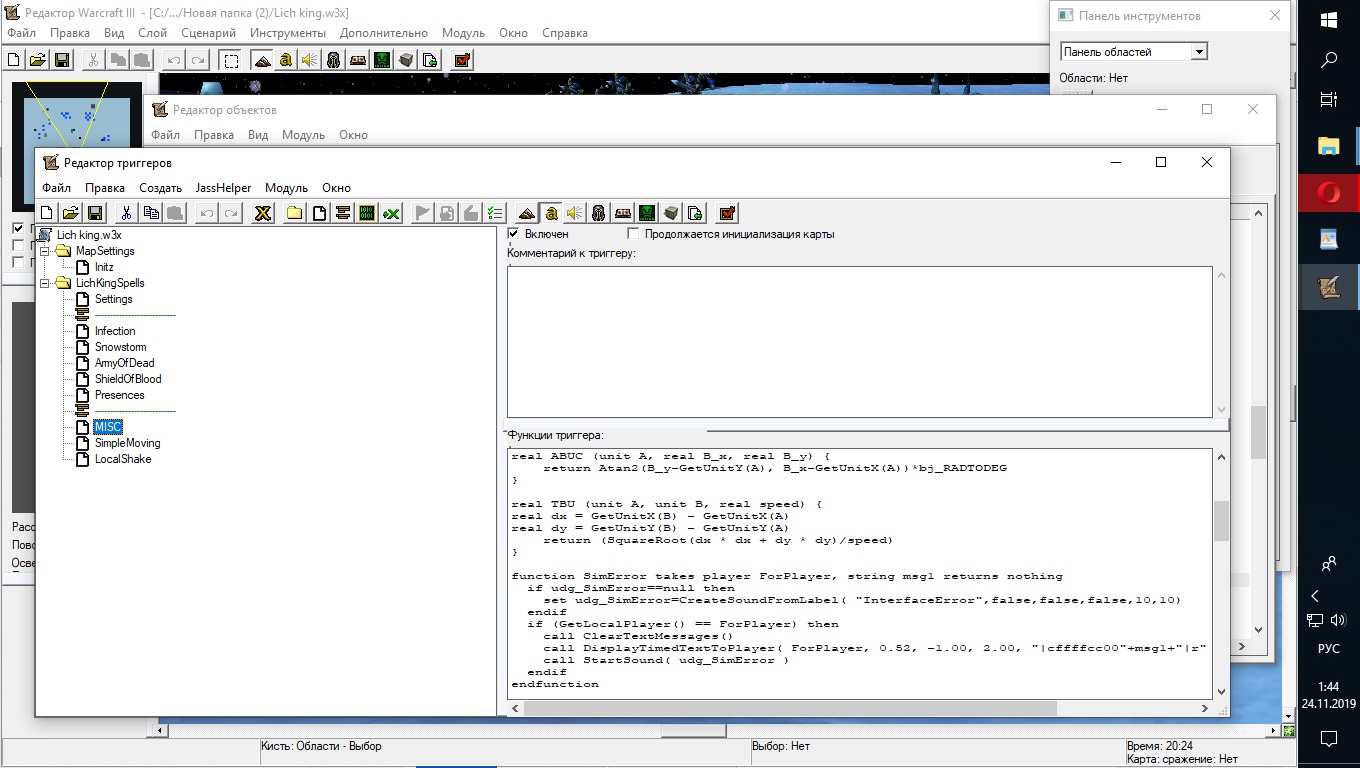Open Terrain Editor from Trigger Editor toolbar
This screenshot has height=768, width=1360.
click(x=526, y=213)
